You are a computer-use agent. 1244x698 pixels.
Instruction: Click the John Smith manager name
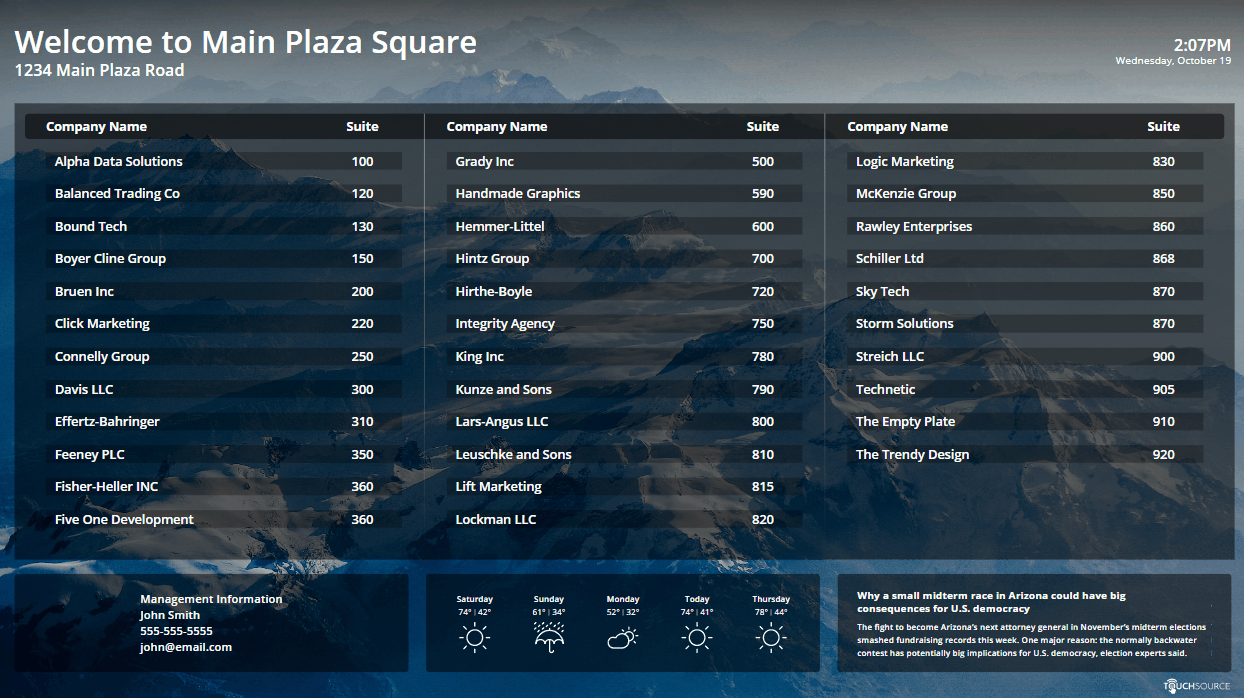(x=170, y=615)
